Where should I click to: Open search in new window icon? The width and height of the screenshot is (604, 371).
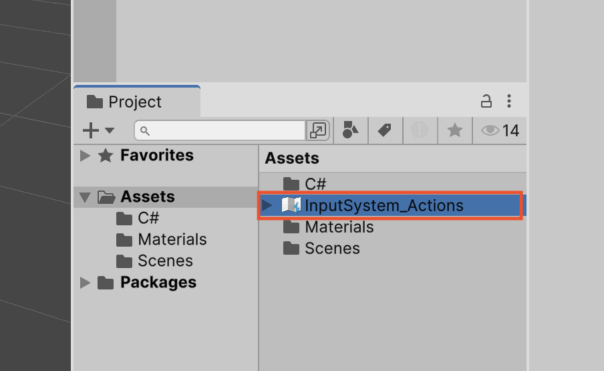point(318,130)
